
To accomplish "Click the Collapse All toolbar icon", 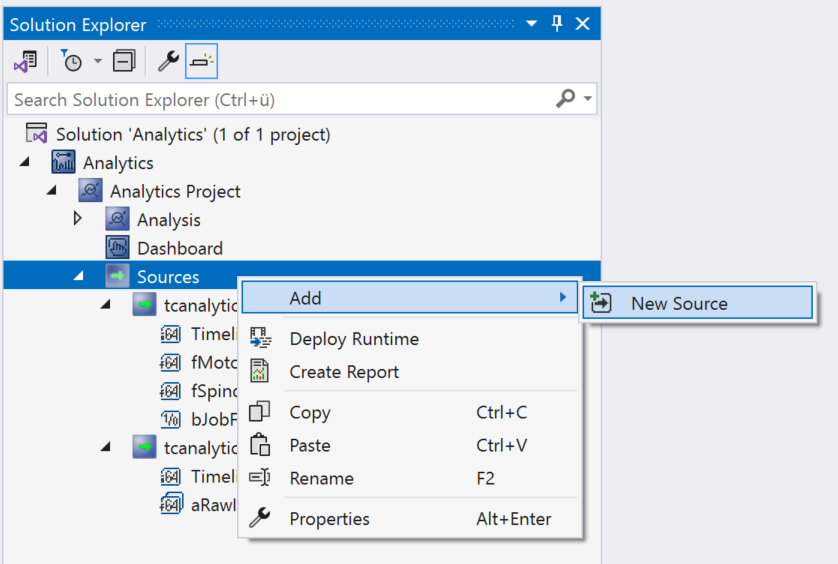I will 124,61.
